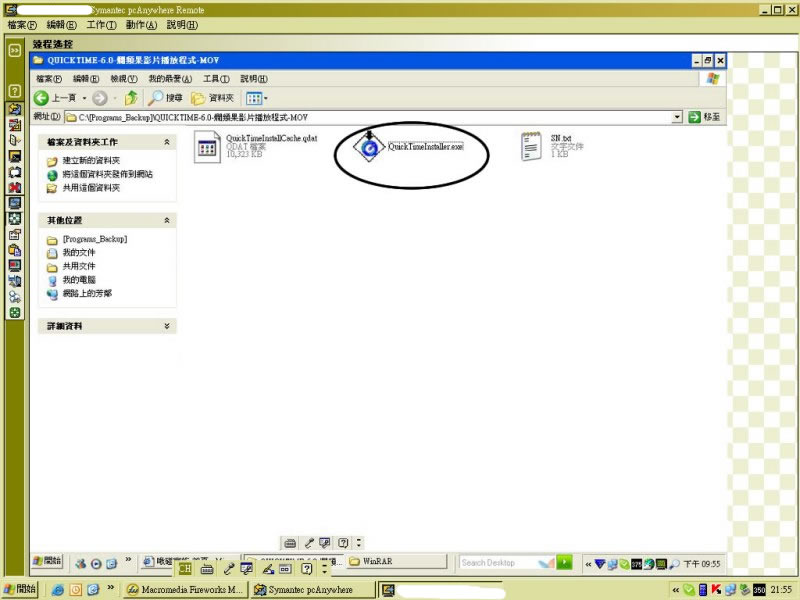
Task: Select the SN.txt text file icon
Action: tap(531, 146)
